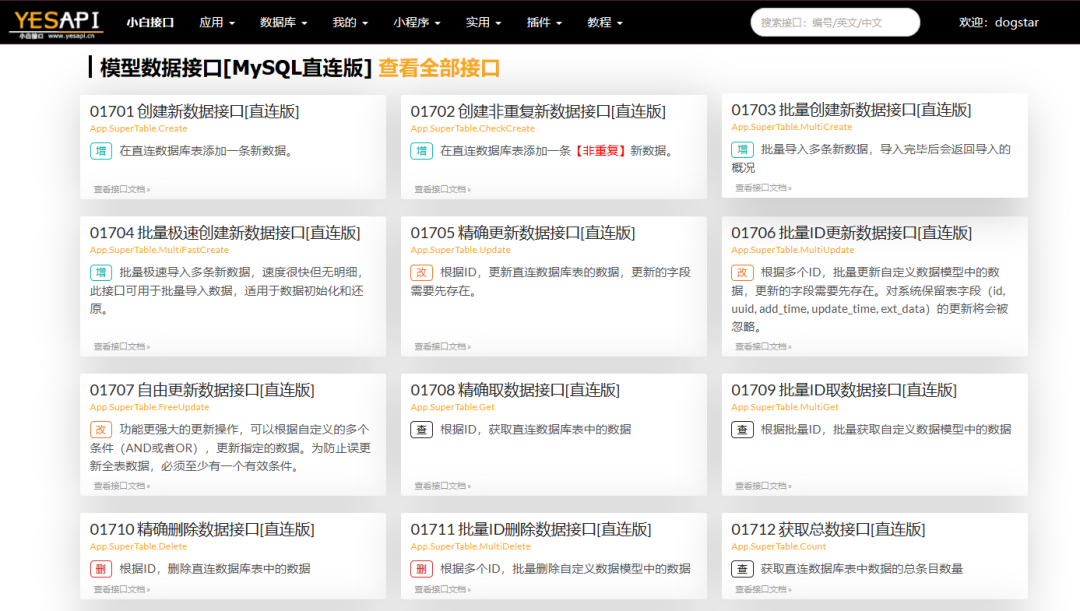
Task: Click the 增 badge in card 01701
Action: click(x=101, y=151)
